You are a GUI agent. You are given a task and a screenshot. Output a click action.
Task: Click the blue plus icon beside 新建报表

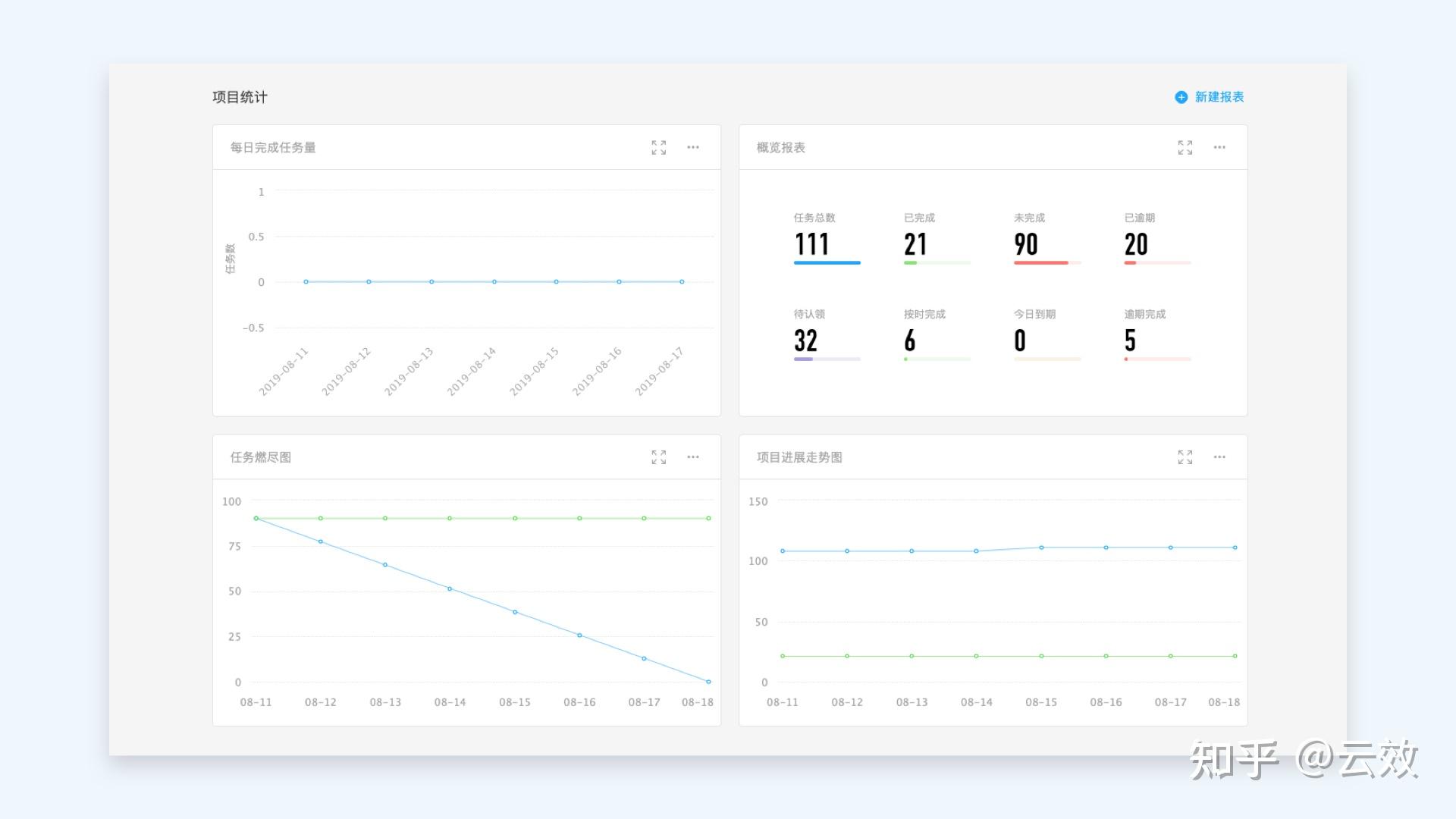[1181, 97]
